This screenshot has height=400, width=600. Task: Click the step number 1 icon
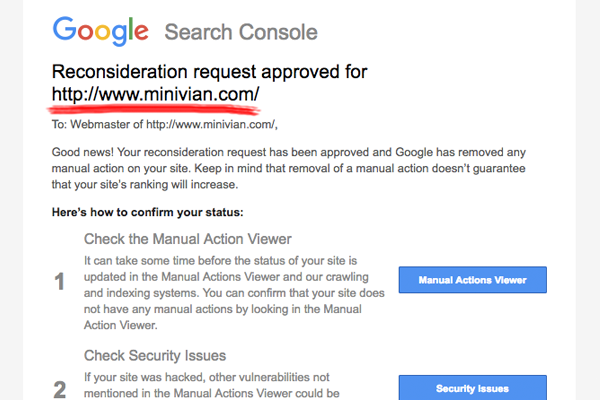(59, 281)
